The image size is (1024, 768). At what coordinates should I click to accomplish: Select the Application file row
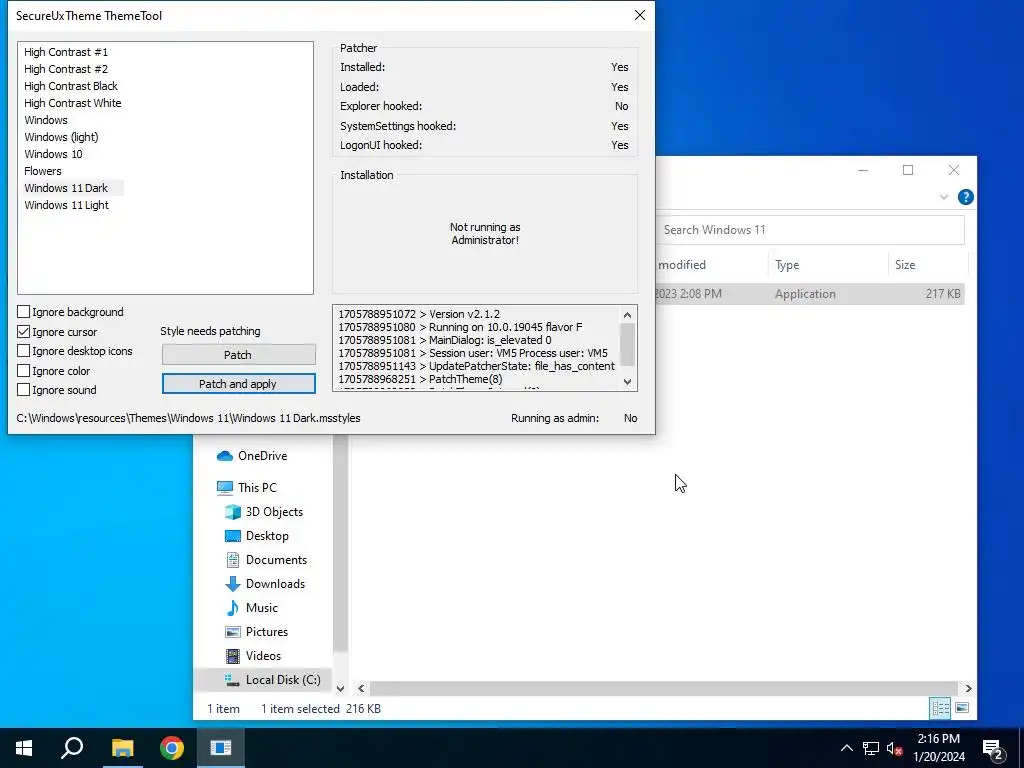tap(810, 294)
